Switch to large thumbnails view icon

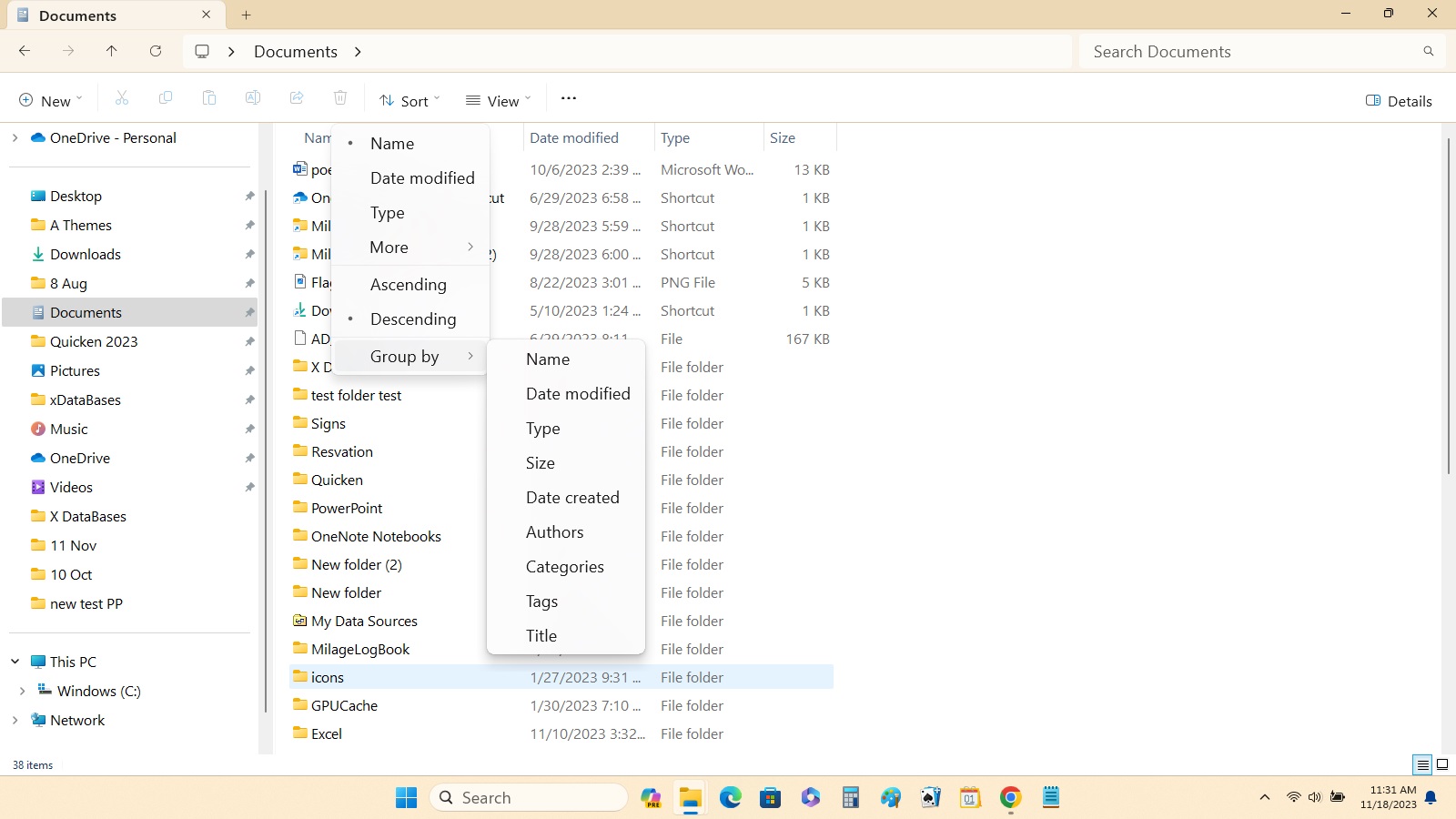1441,764
